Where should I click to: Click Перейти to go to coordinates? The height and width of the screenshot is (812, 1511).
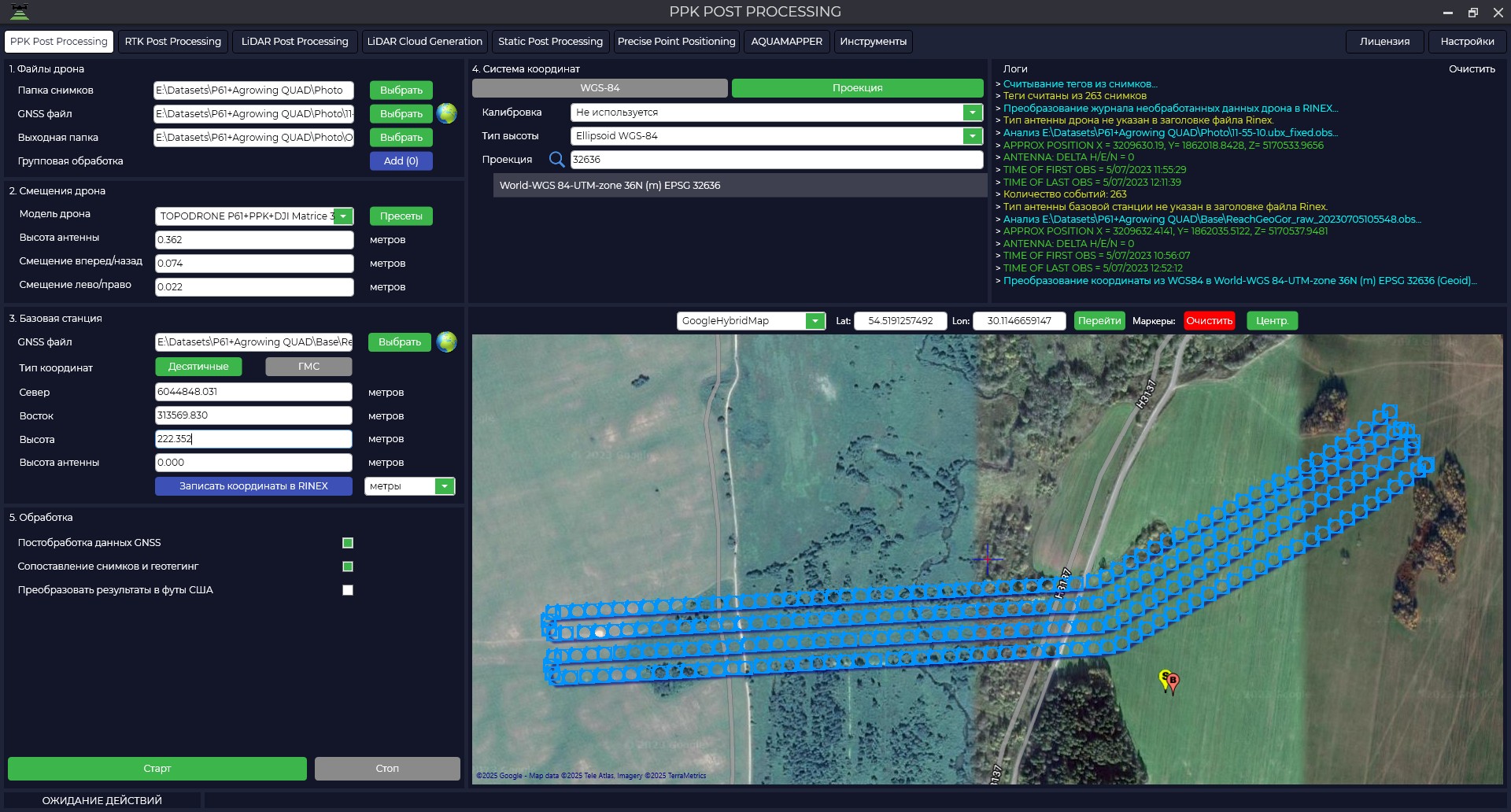coord(1099,321)
